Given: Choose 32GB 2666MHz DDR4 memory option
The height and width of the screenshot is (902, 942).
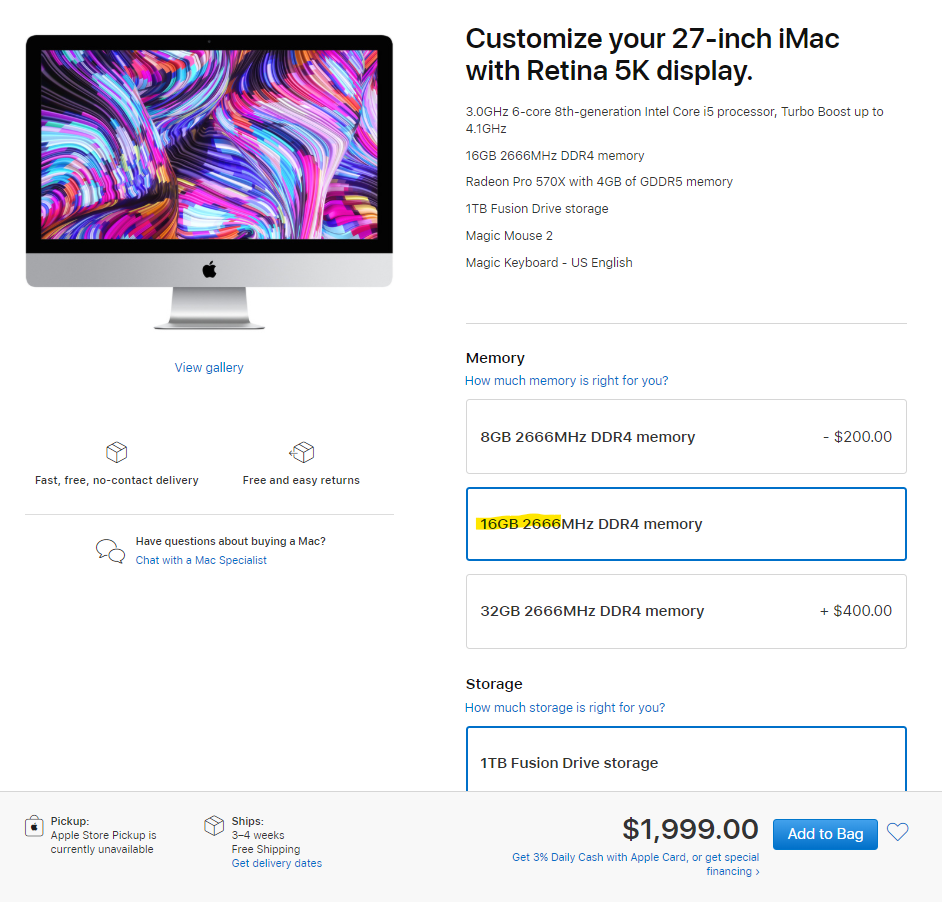Looking at the screenshot, I should 686,611.
